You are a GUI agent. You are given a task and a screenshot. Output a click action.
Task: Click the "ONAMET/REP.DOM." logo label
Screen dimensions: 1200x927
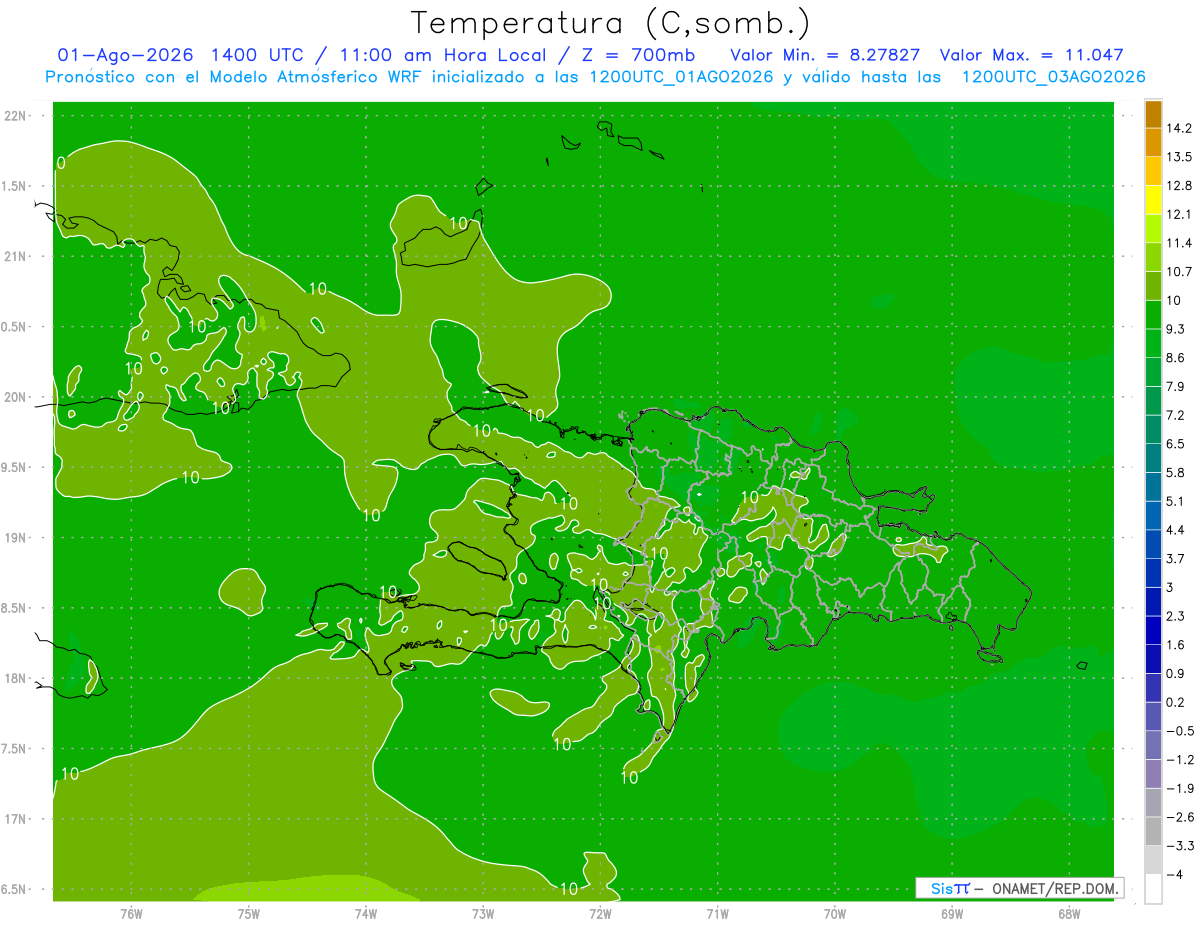click(x=1057, y=888)
